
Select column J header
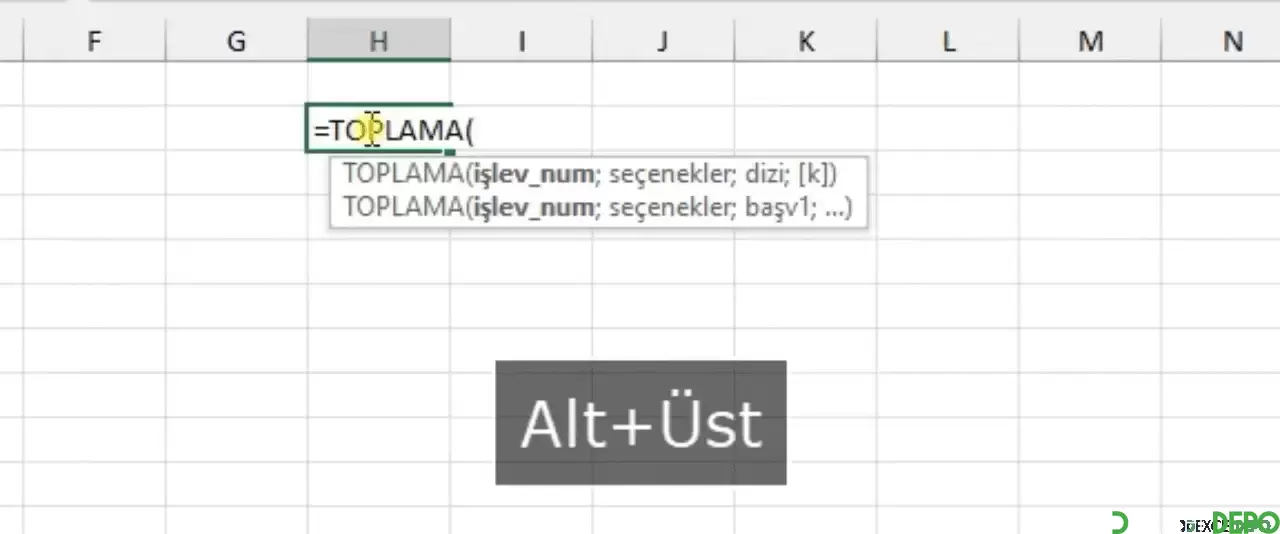(x=663, y=41)
